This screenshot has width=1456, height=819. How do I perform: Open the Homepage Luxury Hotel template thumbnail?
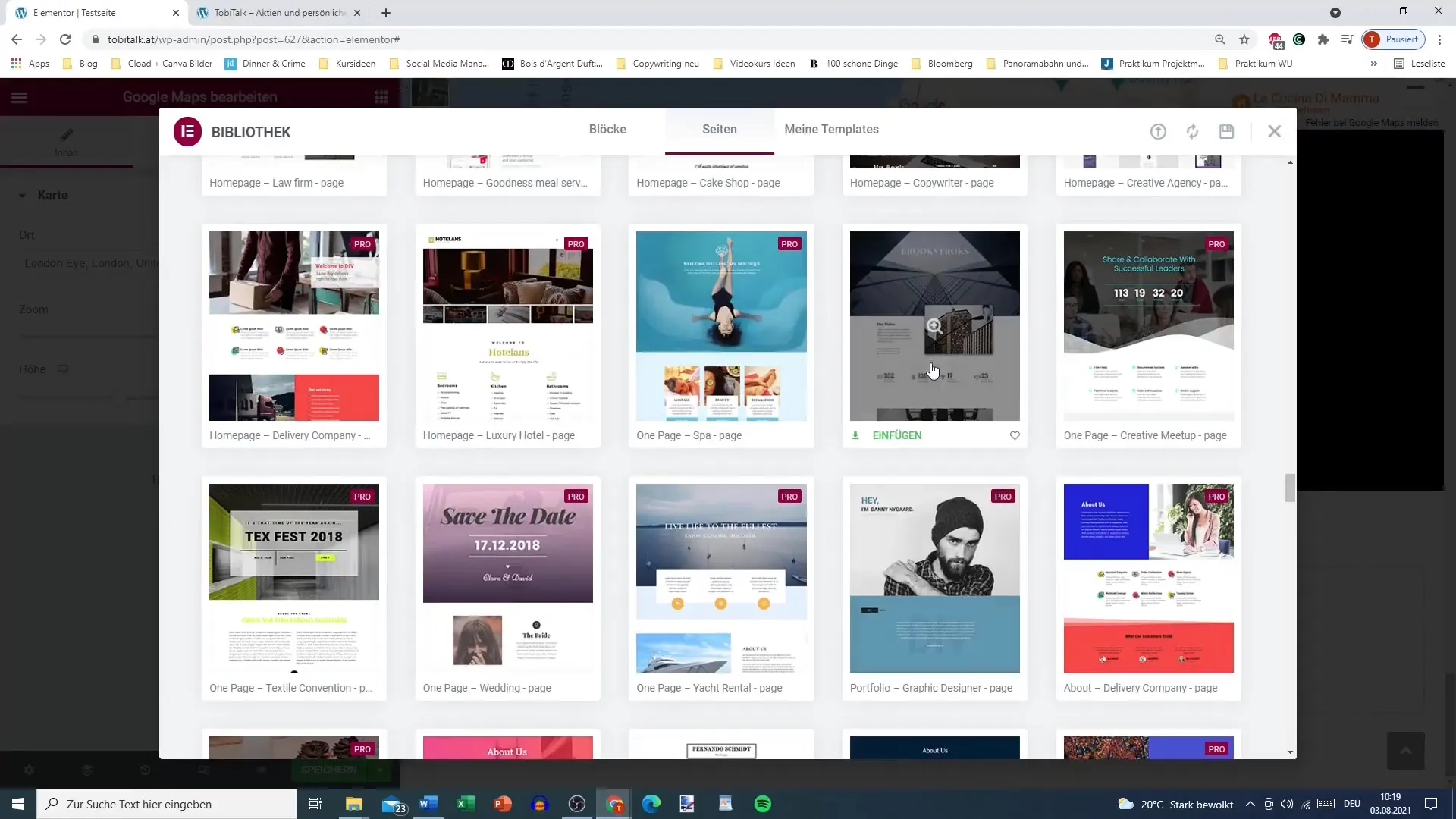click(x=508, y=326)
